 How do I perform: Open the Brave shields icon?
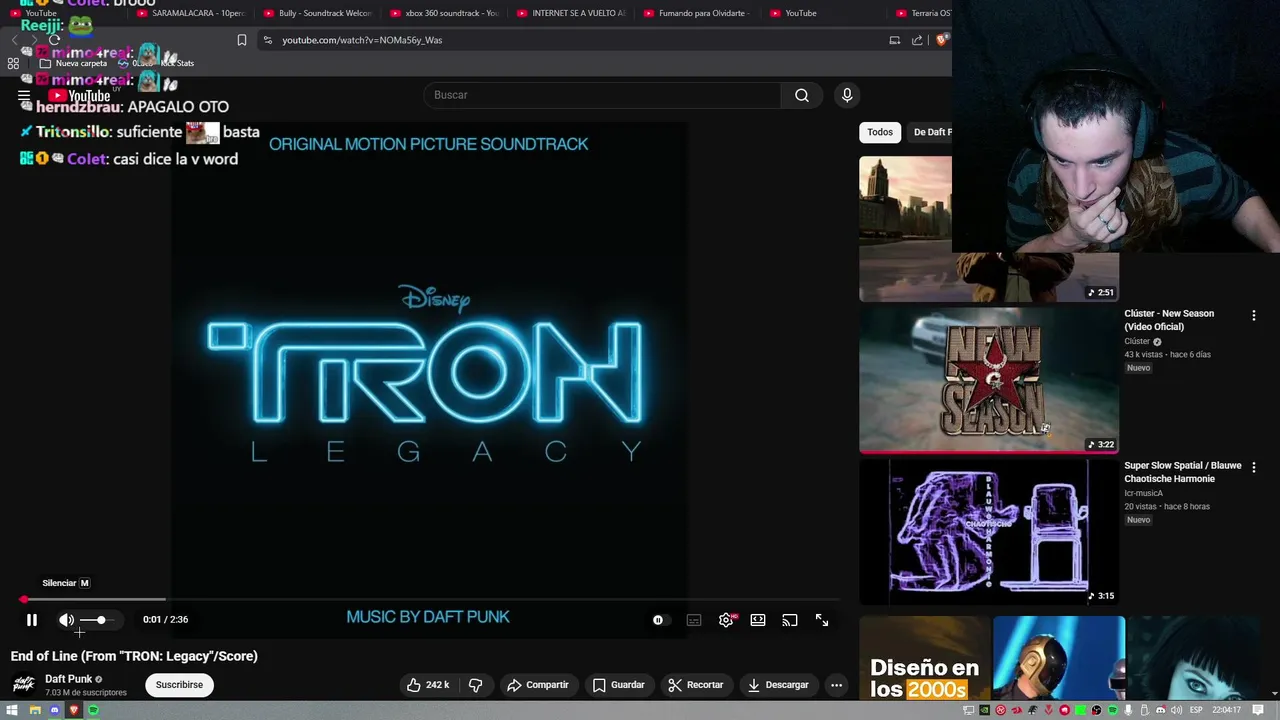point(942,40)
